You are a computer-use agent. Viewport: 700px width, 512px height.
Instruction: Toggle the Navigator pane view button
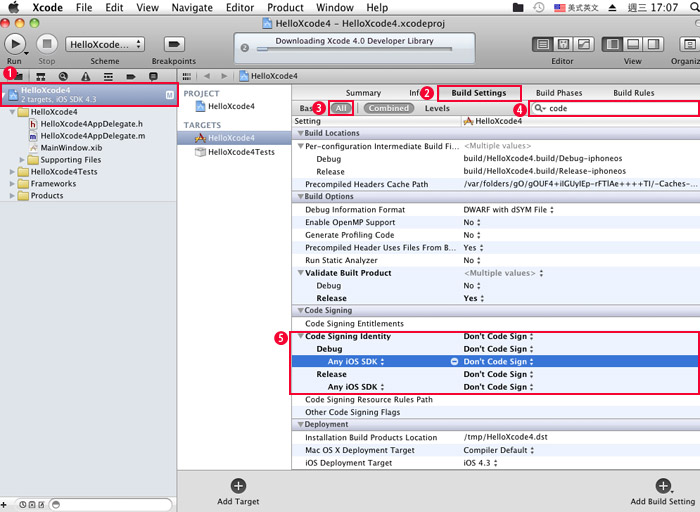[x=612, y=44]
